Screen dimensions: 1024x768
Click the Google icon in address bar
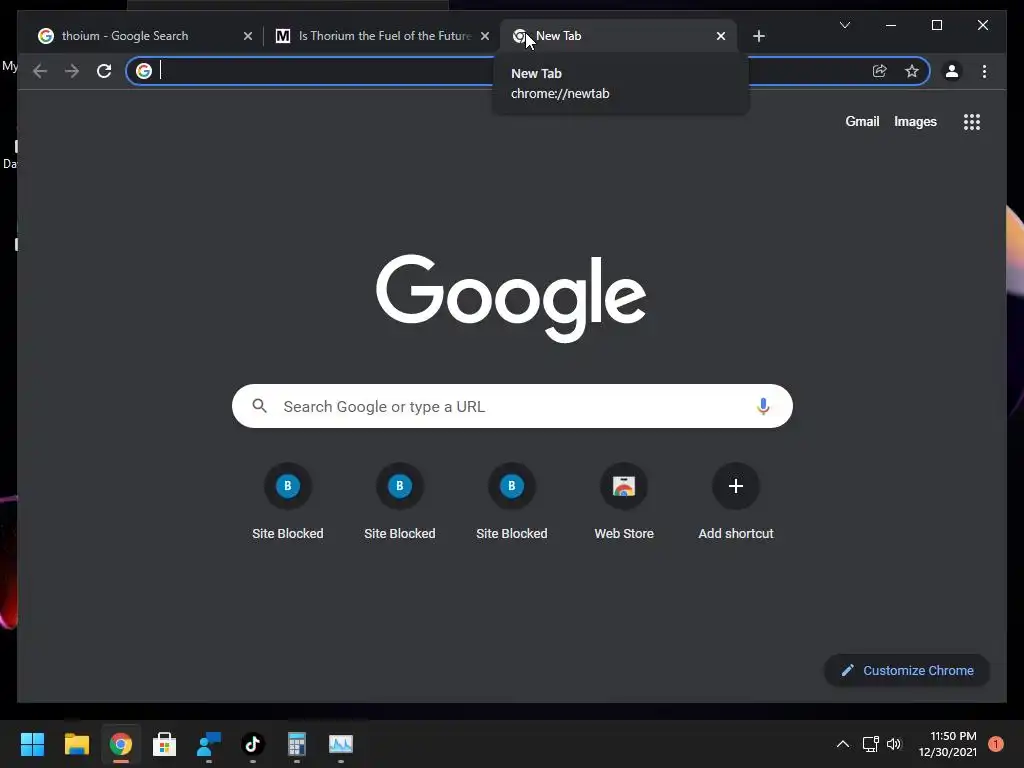tap(144, 71)
